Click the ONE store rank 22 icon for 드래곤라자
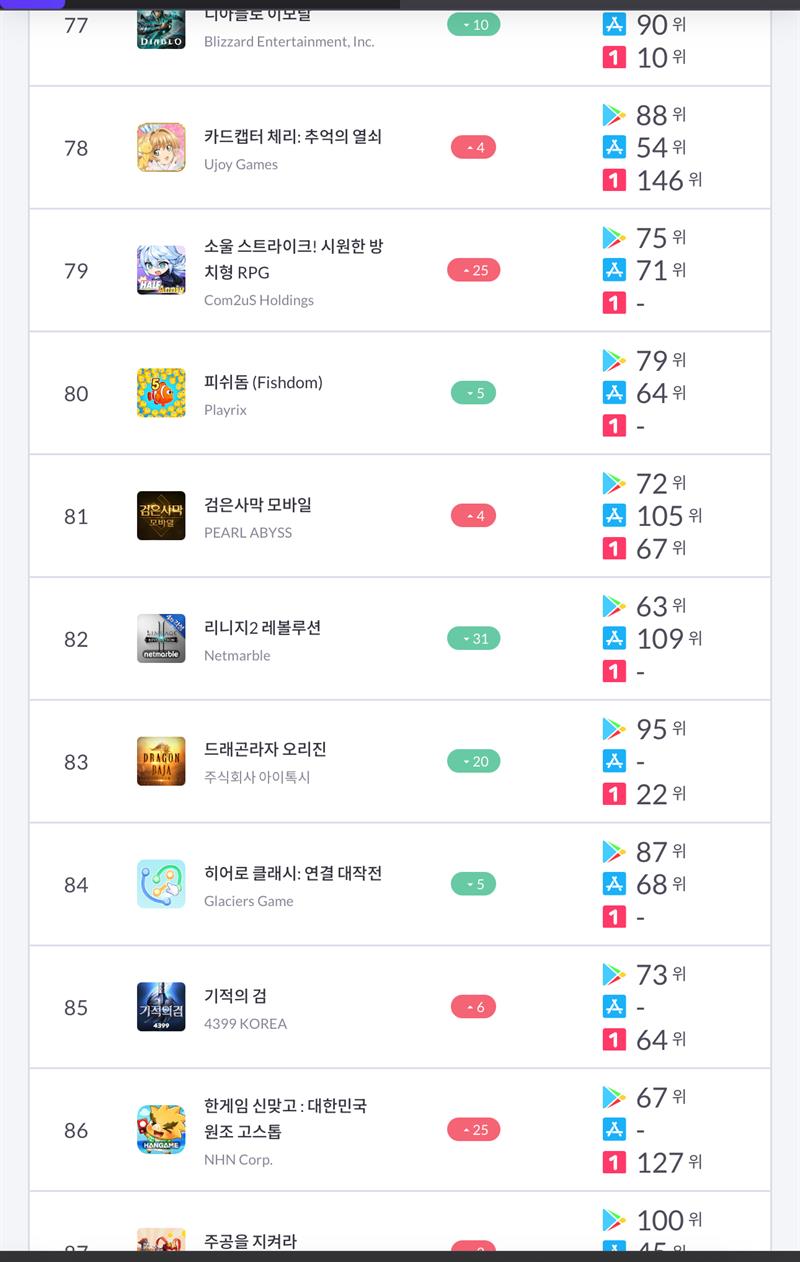The image size is (800, 1262). coord(614,794)
